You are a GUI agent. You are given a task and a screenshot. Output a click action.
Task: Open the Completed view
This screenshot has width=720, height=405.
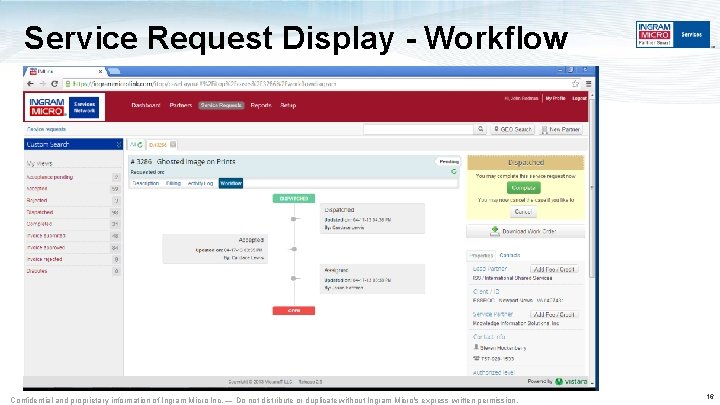pos(39,224)
